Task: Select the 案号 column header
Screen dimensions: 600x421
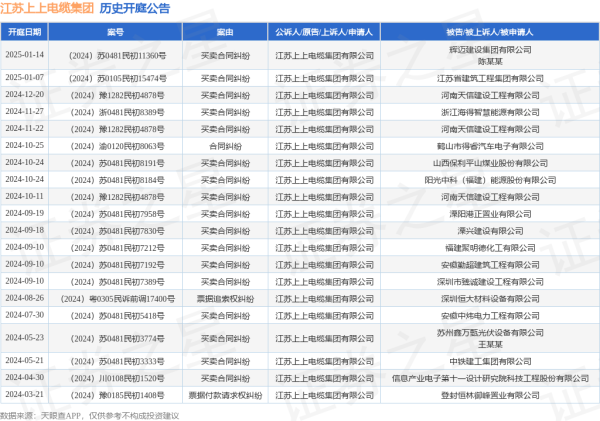Action: (115, 32)
